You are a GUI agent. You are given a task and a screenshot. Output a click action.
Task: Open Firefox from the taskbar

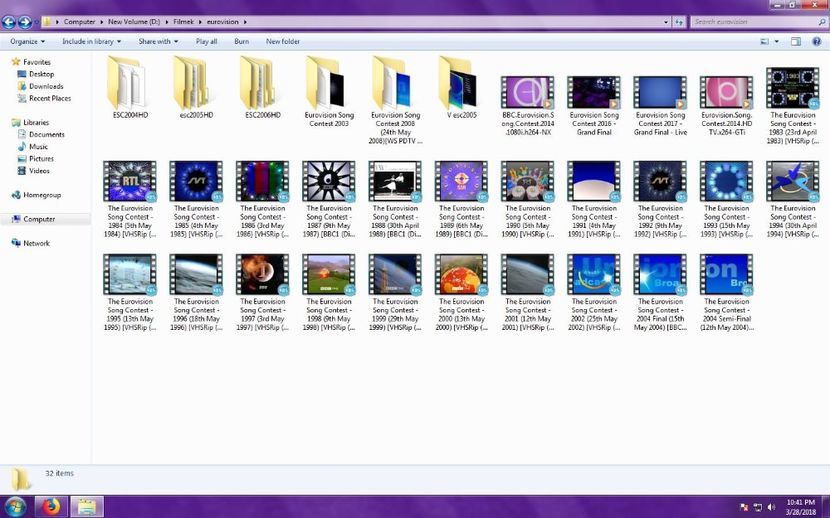click(51, 506)
